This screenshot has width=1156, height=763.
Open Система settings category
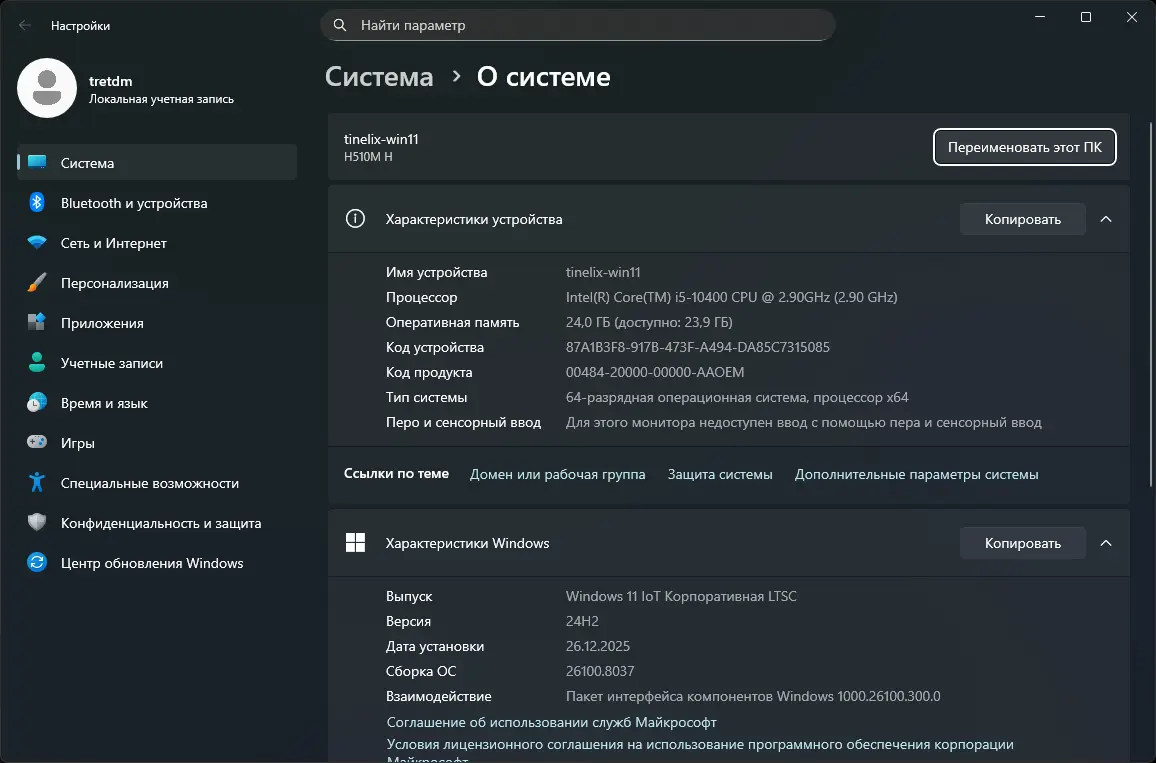point(157,162)
